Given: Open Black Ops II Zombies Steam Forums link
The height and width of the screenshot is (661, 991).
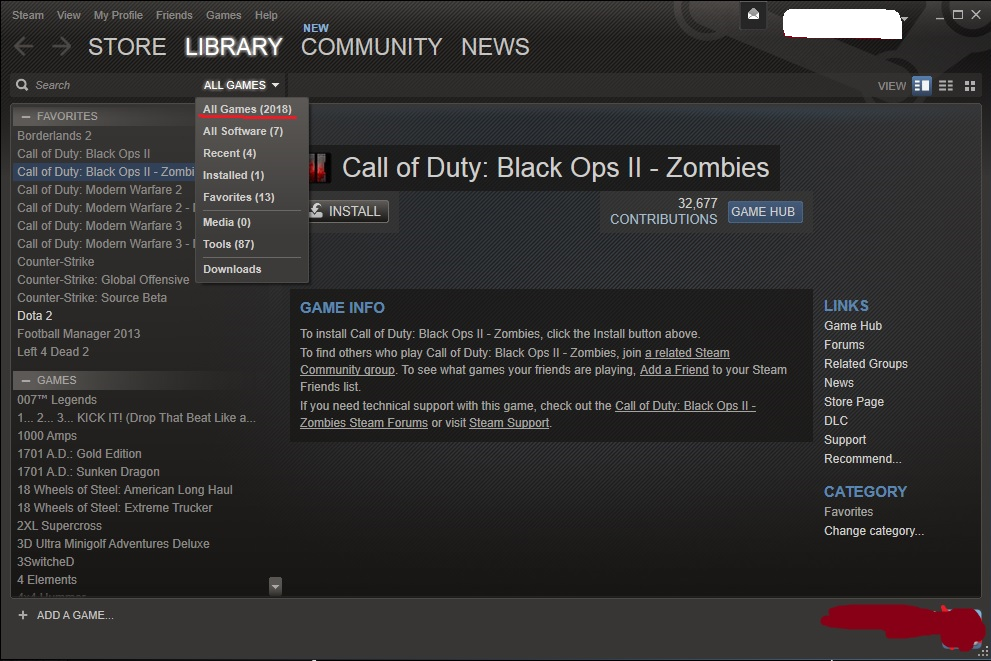Looking at the screenshot, I should point(528,414).
